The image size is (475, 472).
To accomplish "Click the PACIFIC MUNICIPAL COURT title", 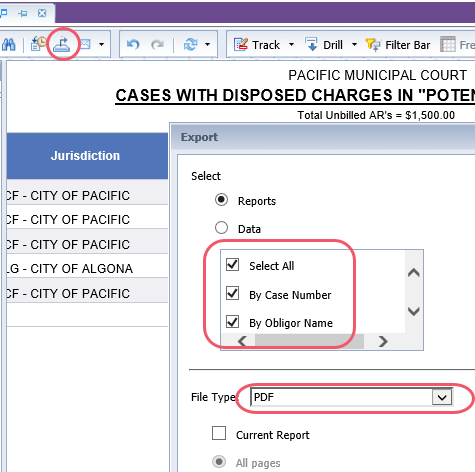I will click(x=377, y=75).
